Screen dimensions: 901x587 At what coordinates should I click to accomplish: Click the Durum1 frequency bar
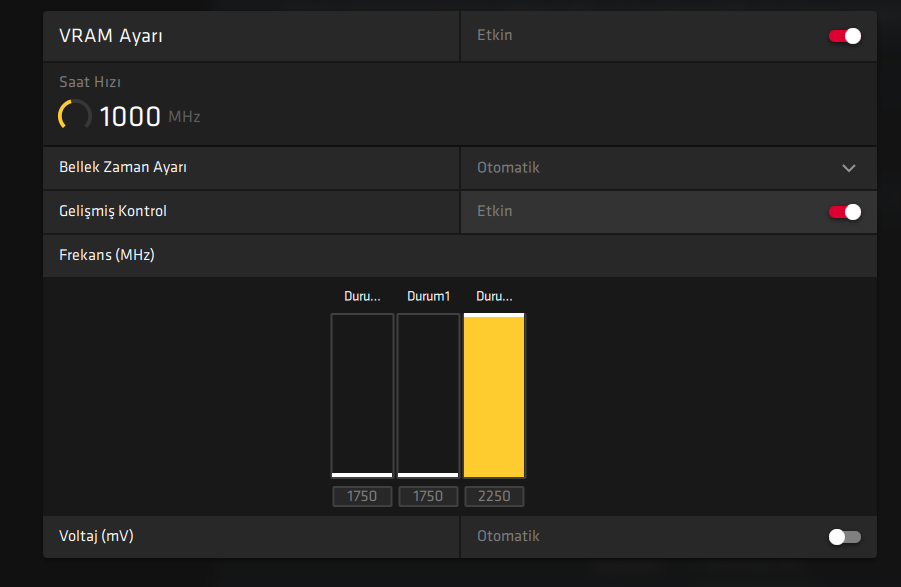point(428,396)
